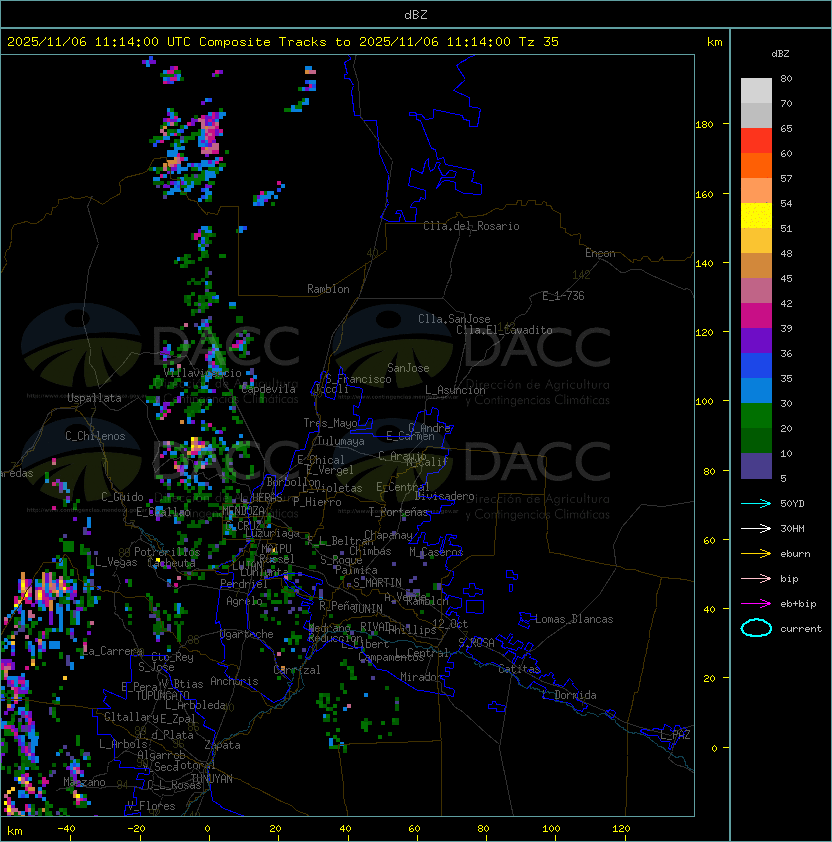Image resolution: width=832 pixels, height=842 pixels.
Task: Click the L_Dormida place label
Action: coord(569,695)
